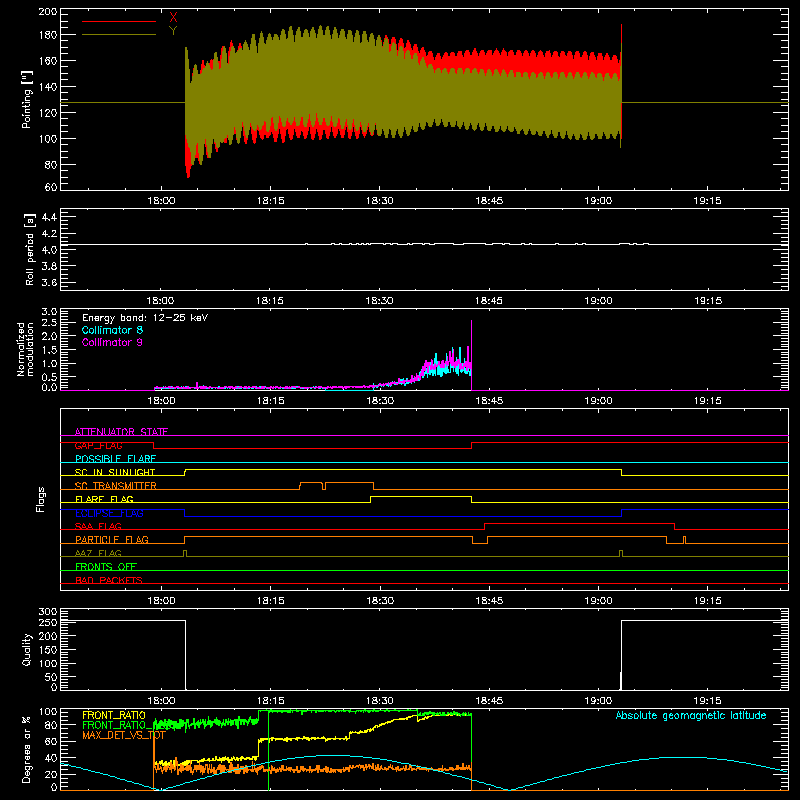Image resolution: width=800 pixels, height=800 pixels.
Task: Click the Pointing axis title
Action: [27, 99]
